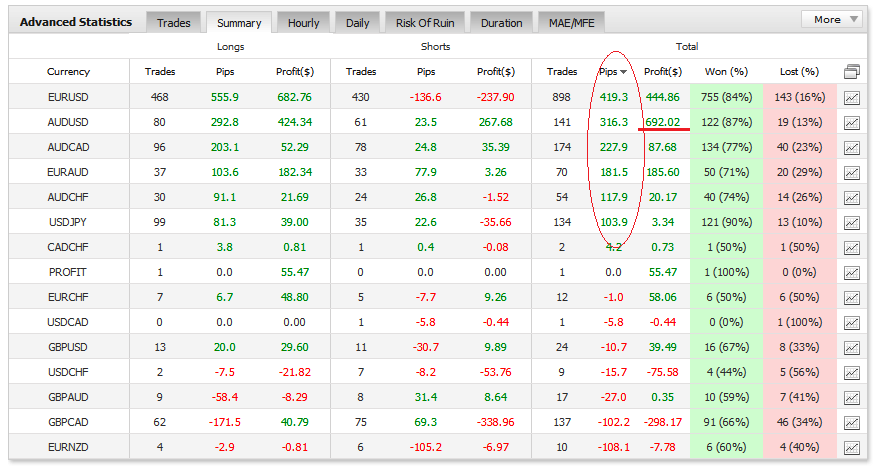Select the PROFIT row label
This screenshot has height=466, width=875.
click(x=68, y=272)
